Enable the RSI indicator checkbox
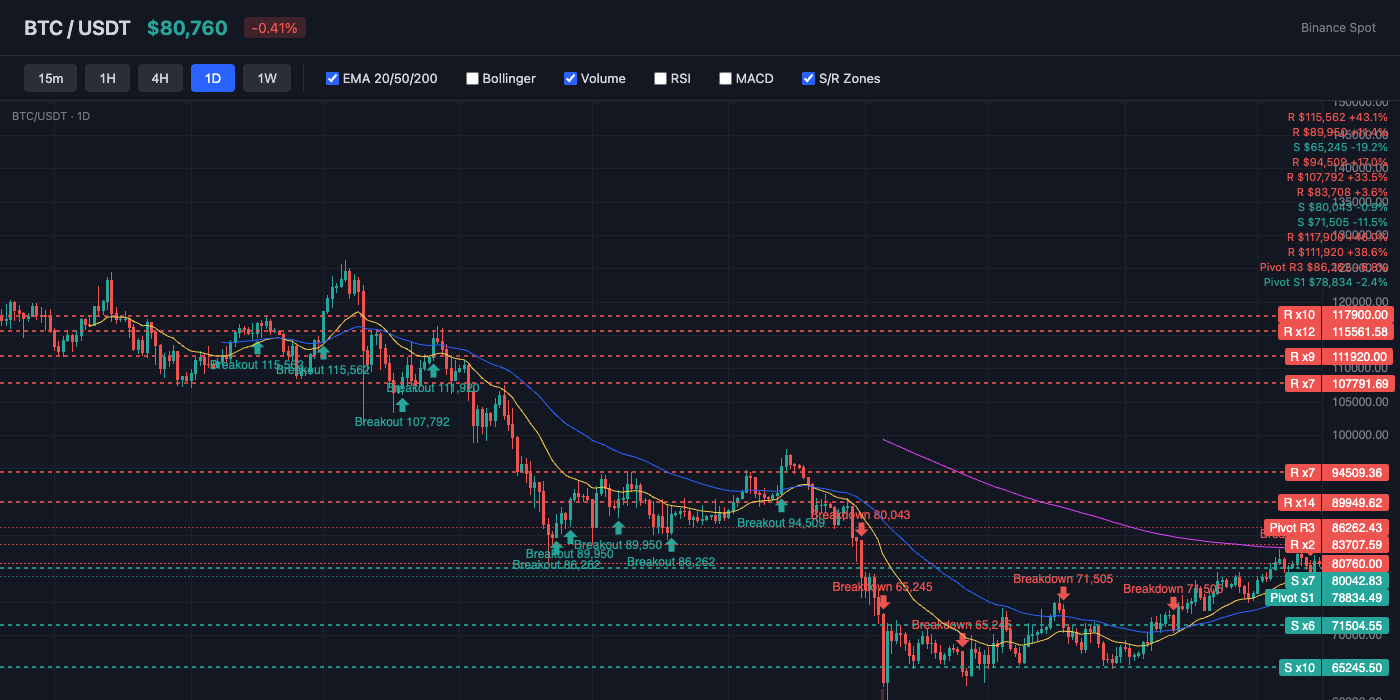The image size is (1400, 700). [660, 78]
